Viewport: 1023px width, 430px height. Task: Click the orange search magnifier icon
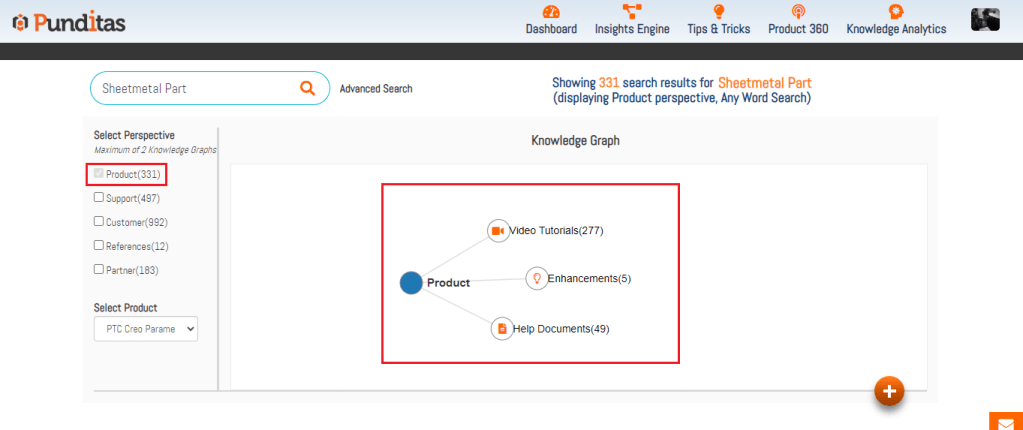(308, 88)
